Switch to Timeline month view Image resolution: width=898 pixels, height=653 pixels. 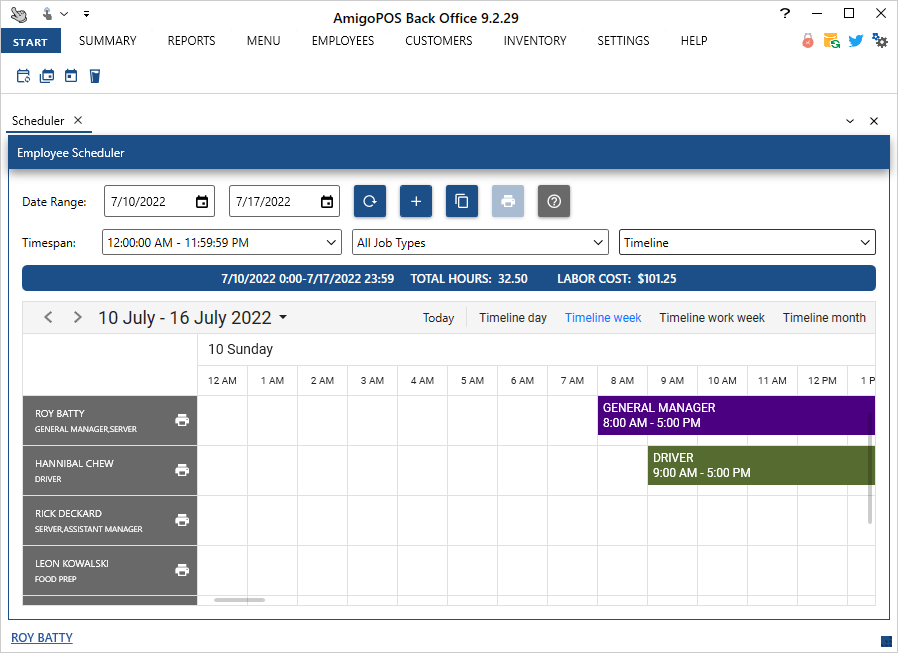point(824,318)
